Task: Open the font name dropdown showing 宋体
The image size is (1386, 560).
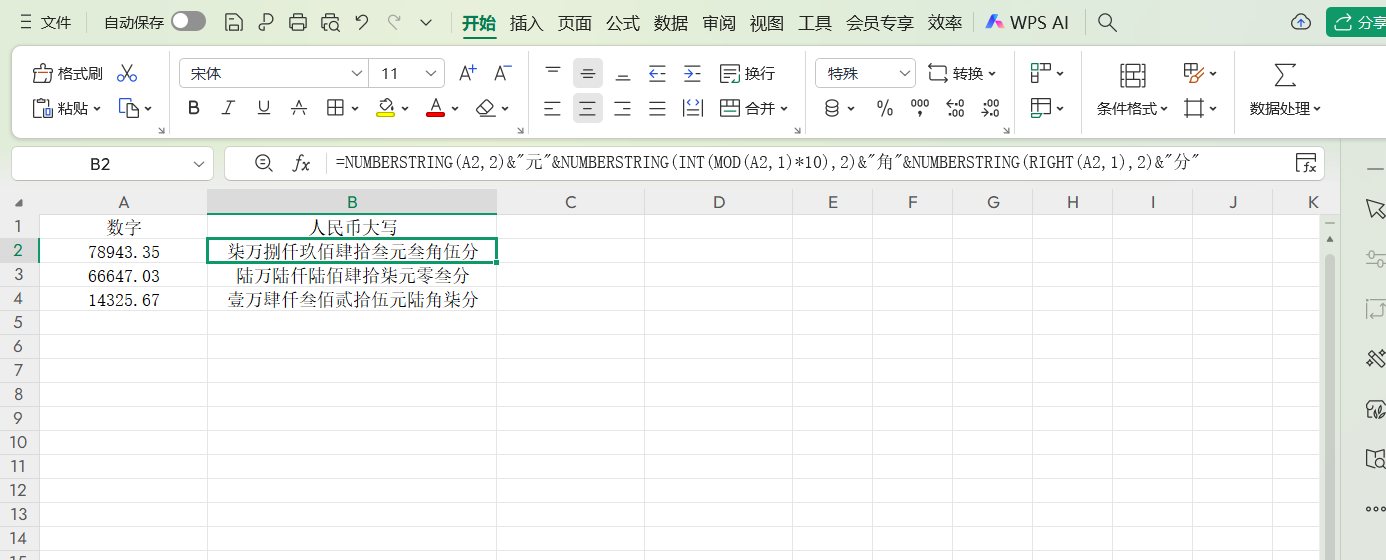Action: [x=357, y=73]
